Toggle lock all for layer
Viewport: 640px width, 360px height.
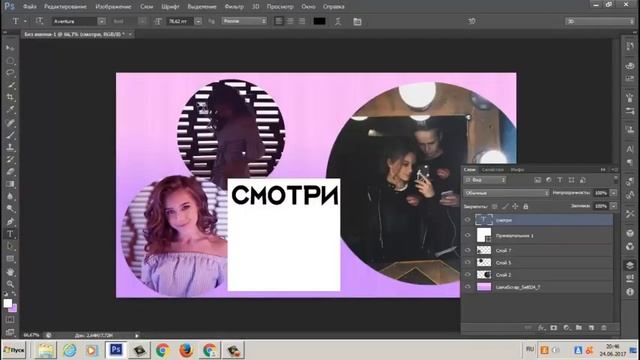click(x=526, y=207)
